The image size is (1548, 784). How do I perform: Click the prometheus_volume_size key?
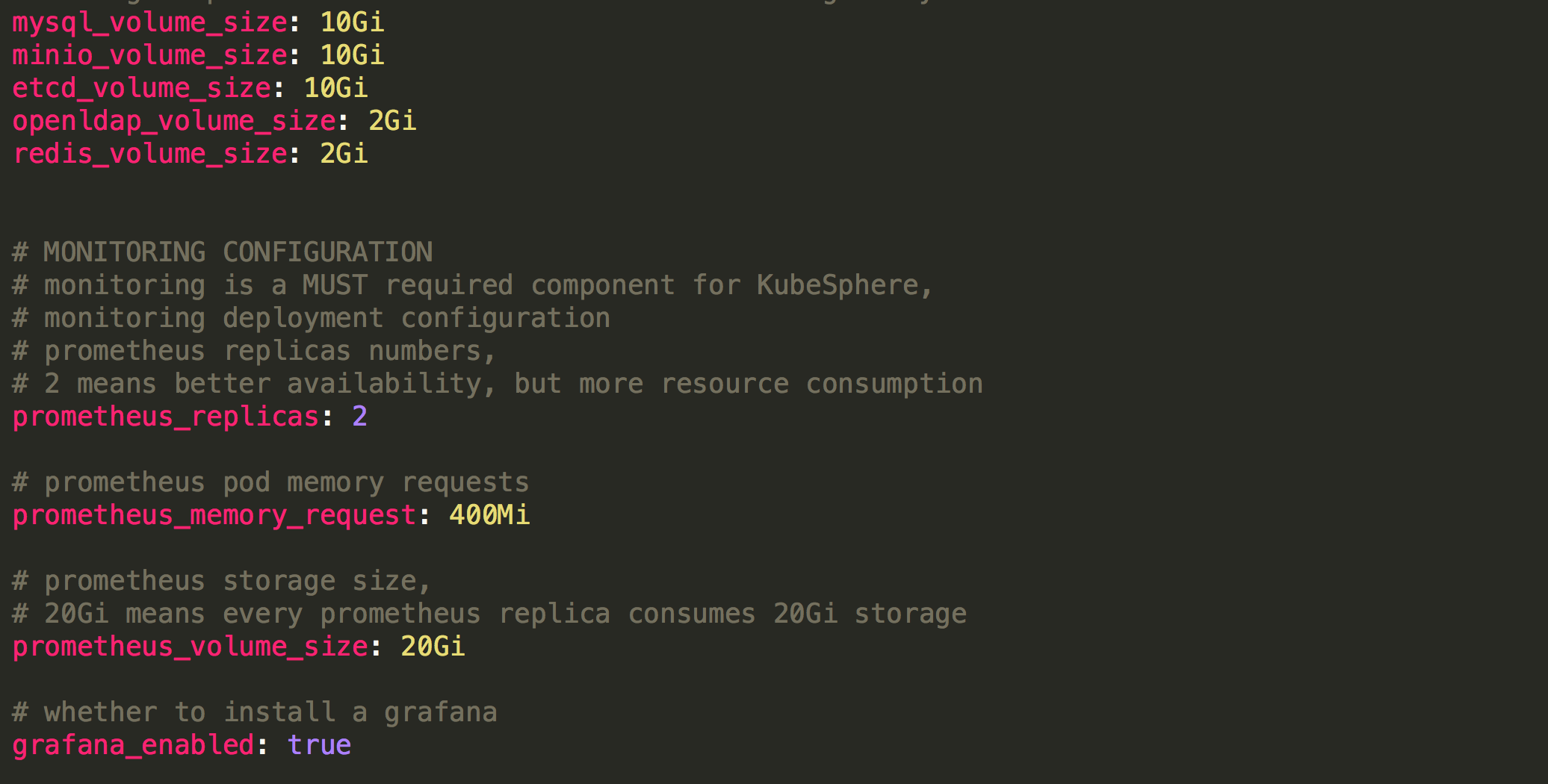pos(190,647)
